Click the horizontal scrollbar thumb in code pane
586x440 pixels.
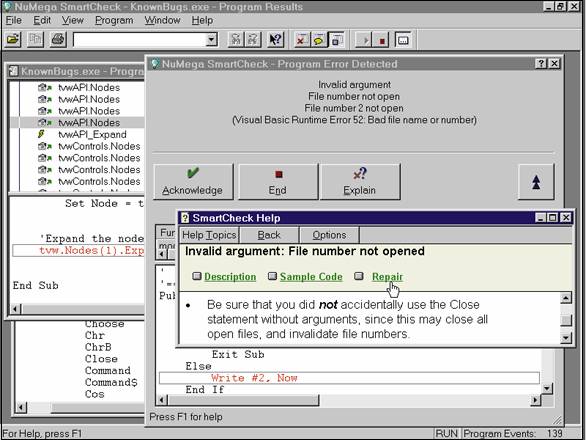(243, 400)
